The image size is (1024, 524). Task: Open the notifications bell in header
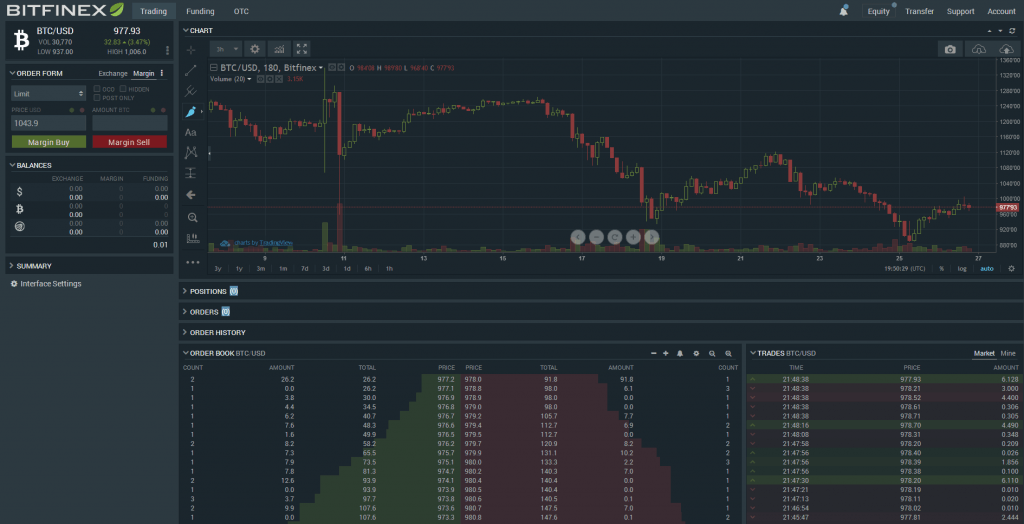[844, 11]
